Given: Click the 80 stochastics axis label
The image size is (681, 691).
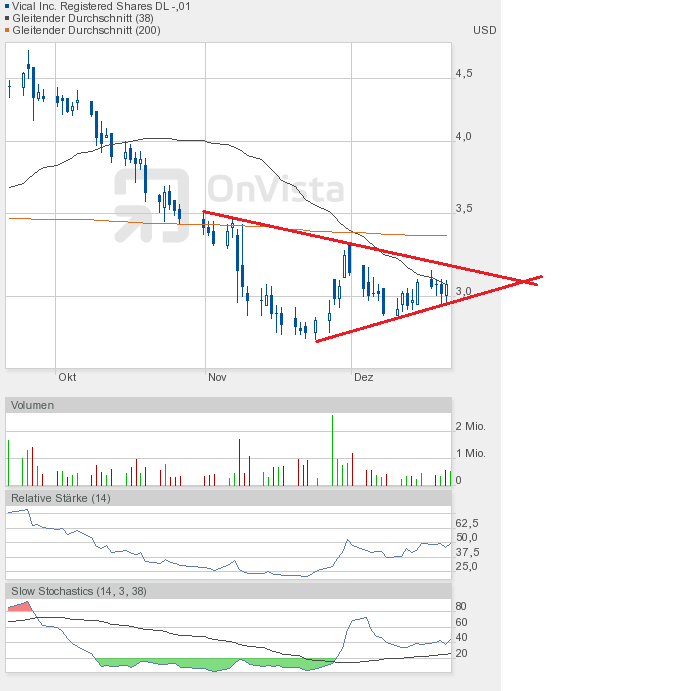Looking at the screenshot, I should point(461,606).
